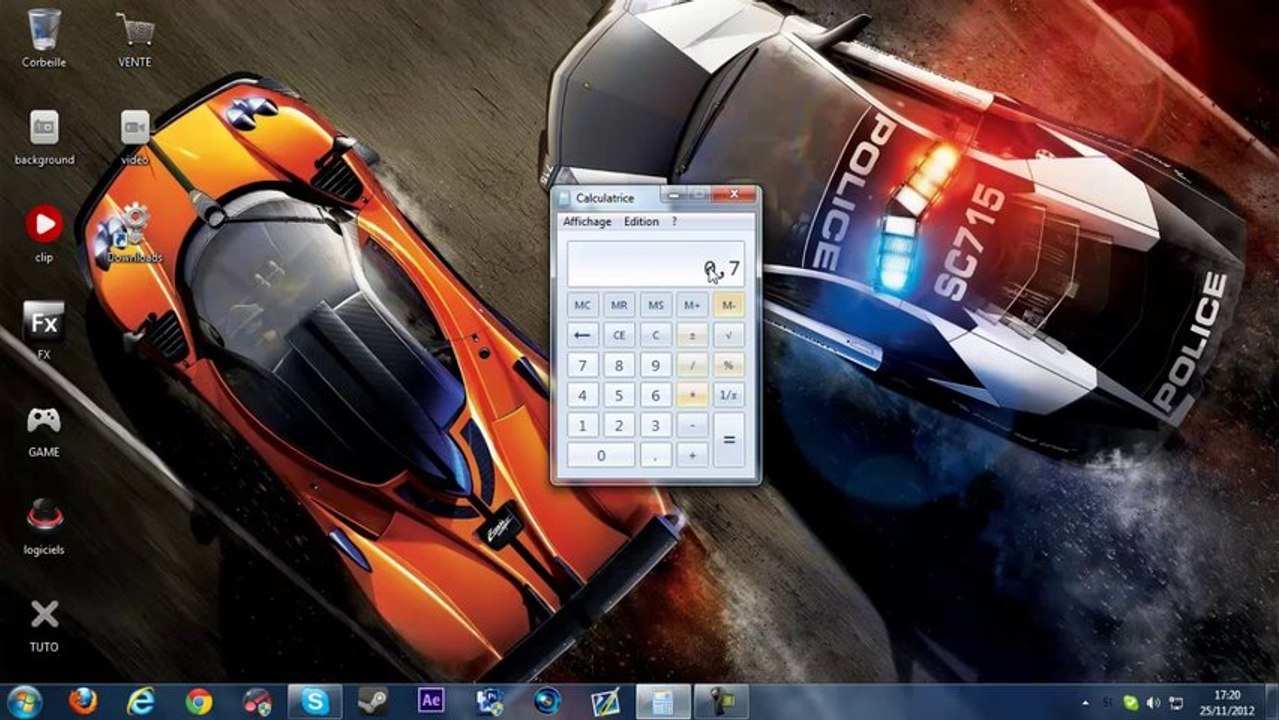Viewport: 1279px width, 720px height.
Task: Click the M+ memory add button
Action: pyautogui.click(x=692, y=304)
